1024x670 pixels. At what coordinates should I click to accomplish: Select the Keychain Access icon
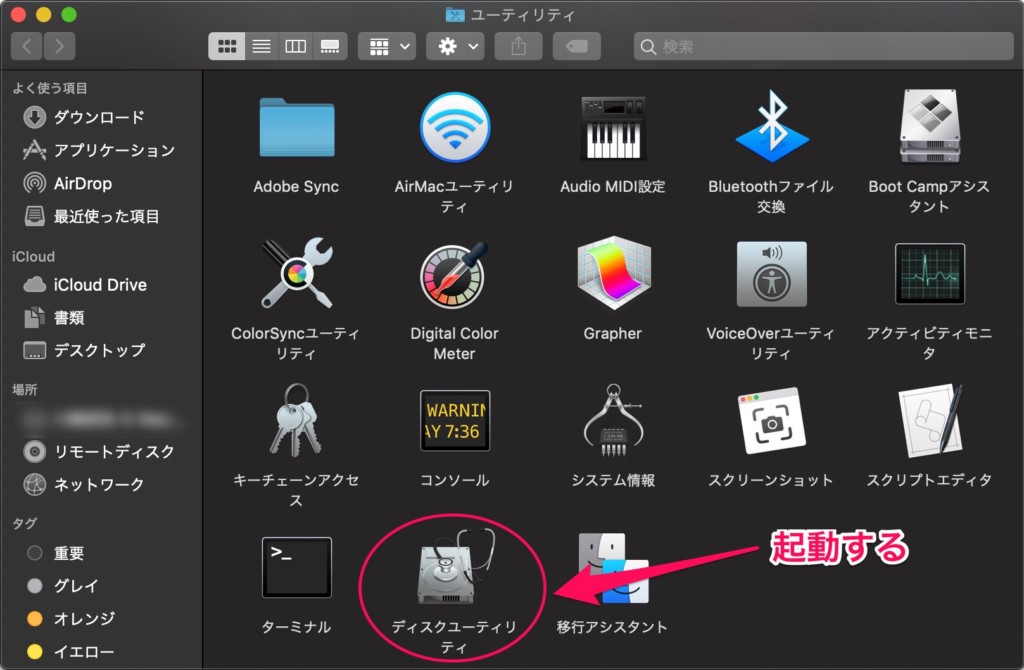[x=296, y=421]
